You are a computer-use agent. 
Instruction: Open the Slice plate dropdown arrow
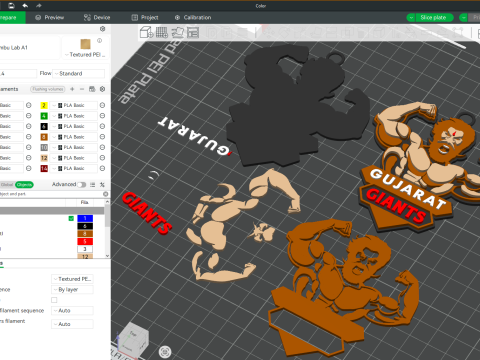coord(411,18)
